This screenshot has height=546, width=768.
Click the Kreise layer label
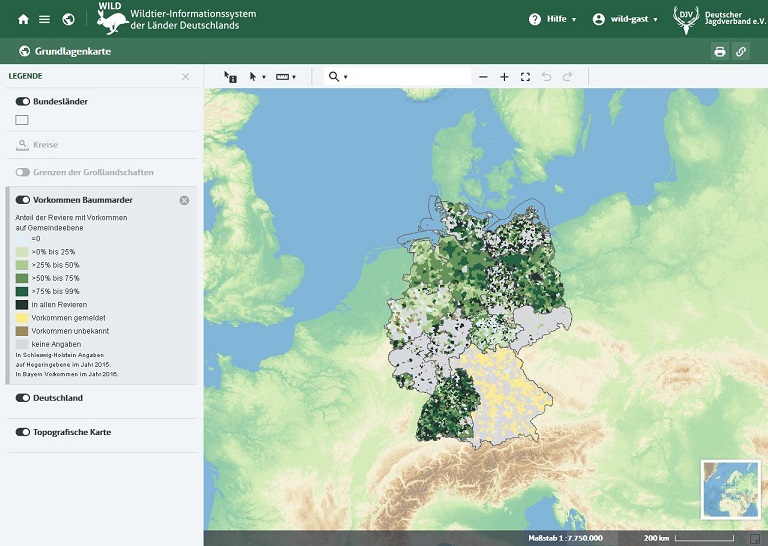(x=46, y=145)
